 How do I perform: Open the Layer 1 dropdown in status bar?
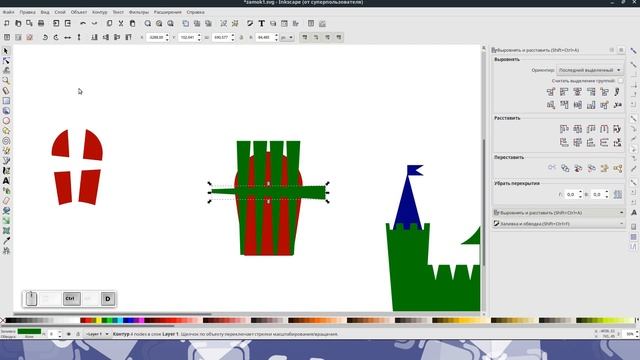tap(97, 334)
